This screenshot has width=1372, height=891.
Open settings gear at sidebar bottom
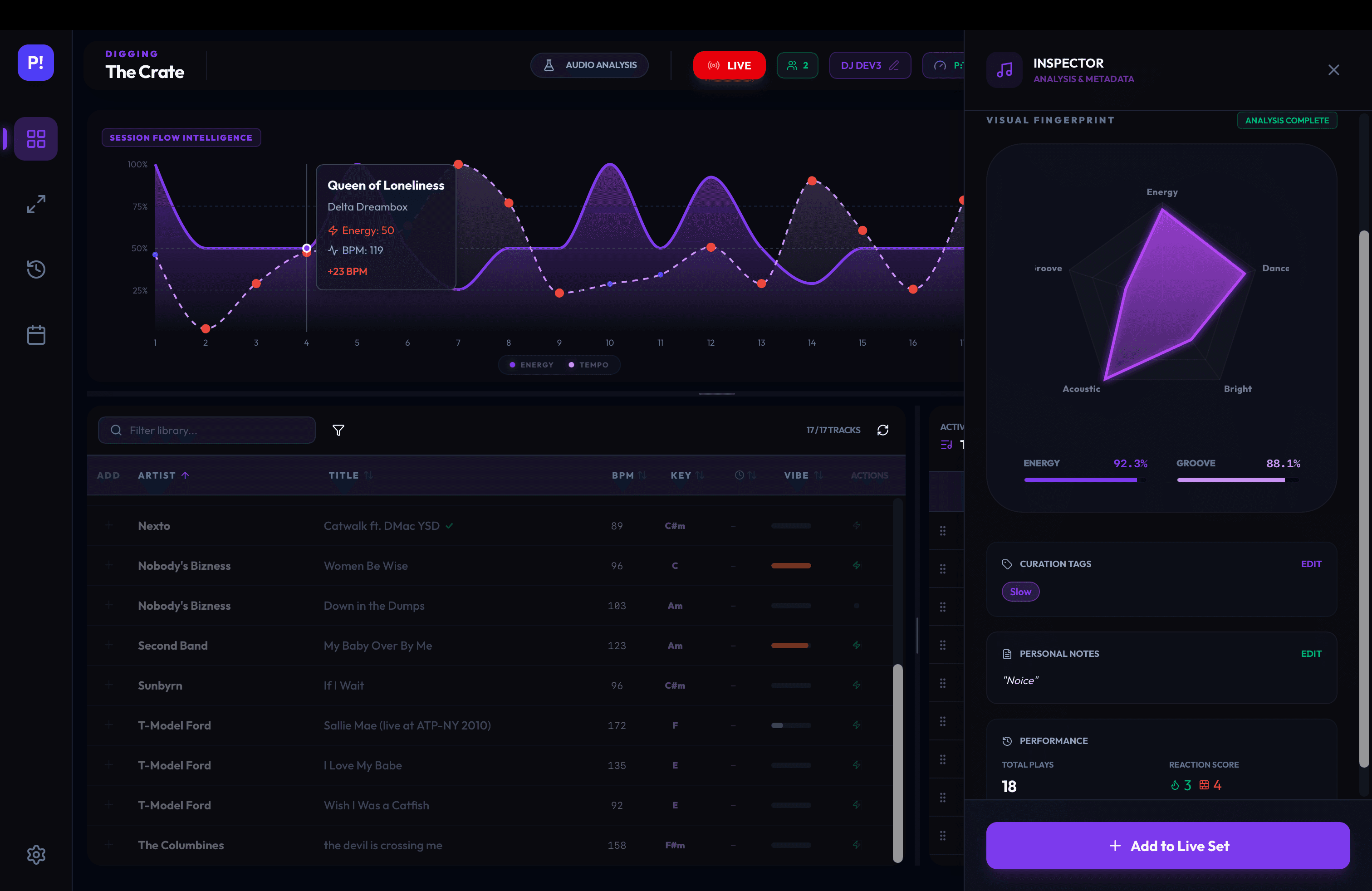pyautogui.click(x=36, y=854)
